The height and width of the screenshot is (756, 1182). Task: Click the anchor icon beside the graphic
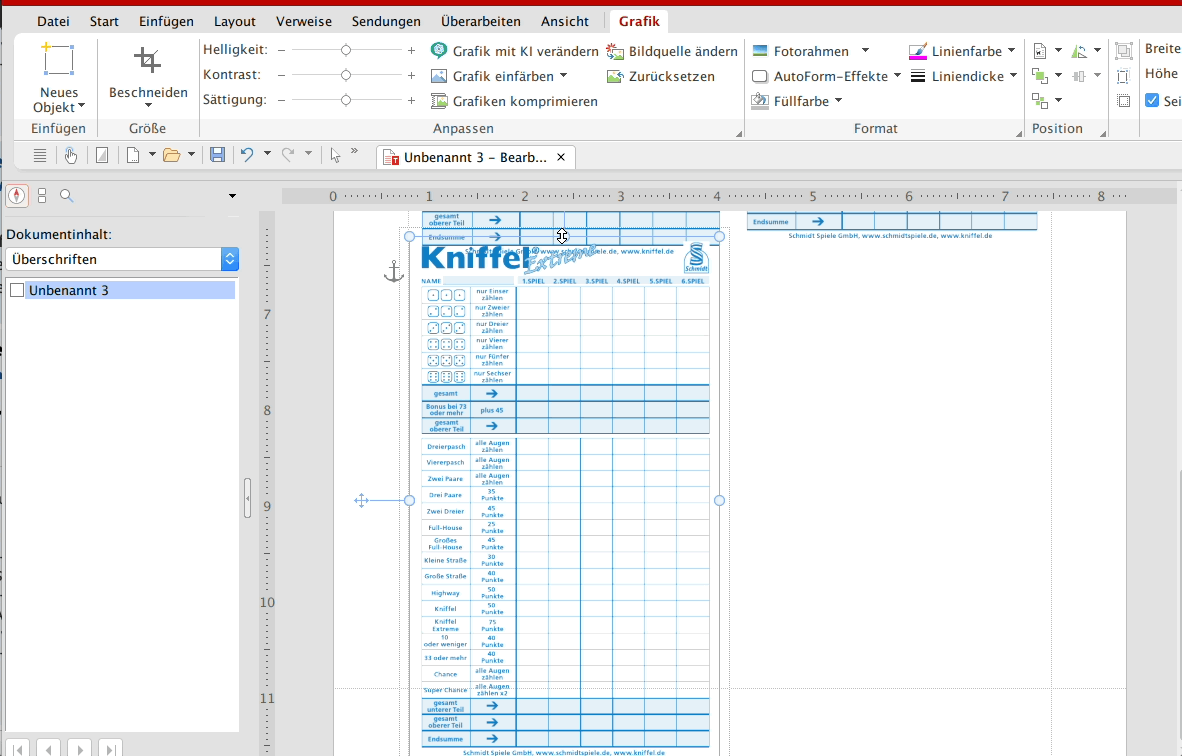(x=393, y=271)
